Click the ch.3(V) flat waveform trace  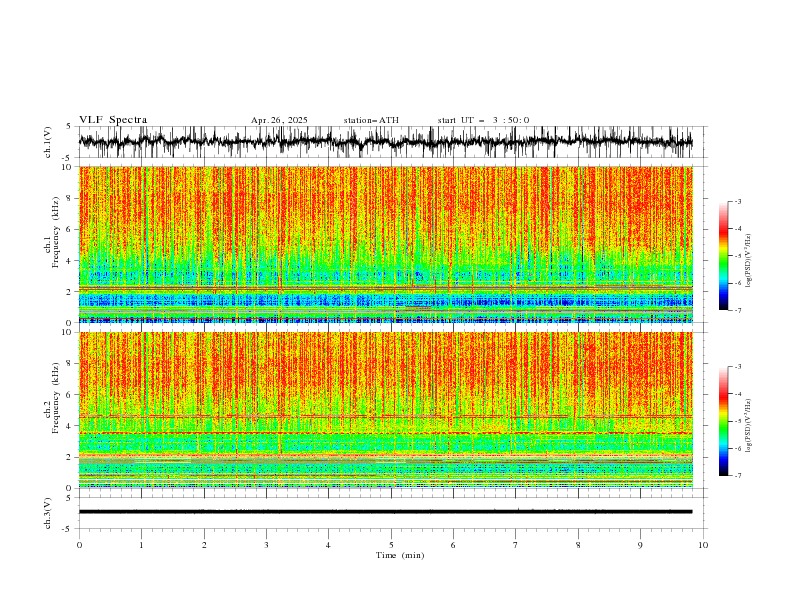(385, 512)
